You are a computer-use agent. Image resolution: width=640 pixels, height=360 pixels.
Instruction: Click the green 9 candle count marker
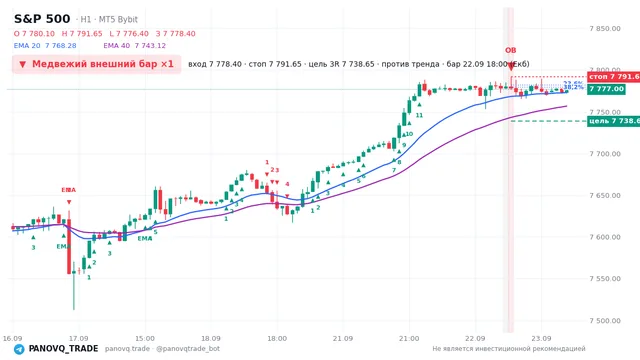coord(404,145)
